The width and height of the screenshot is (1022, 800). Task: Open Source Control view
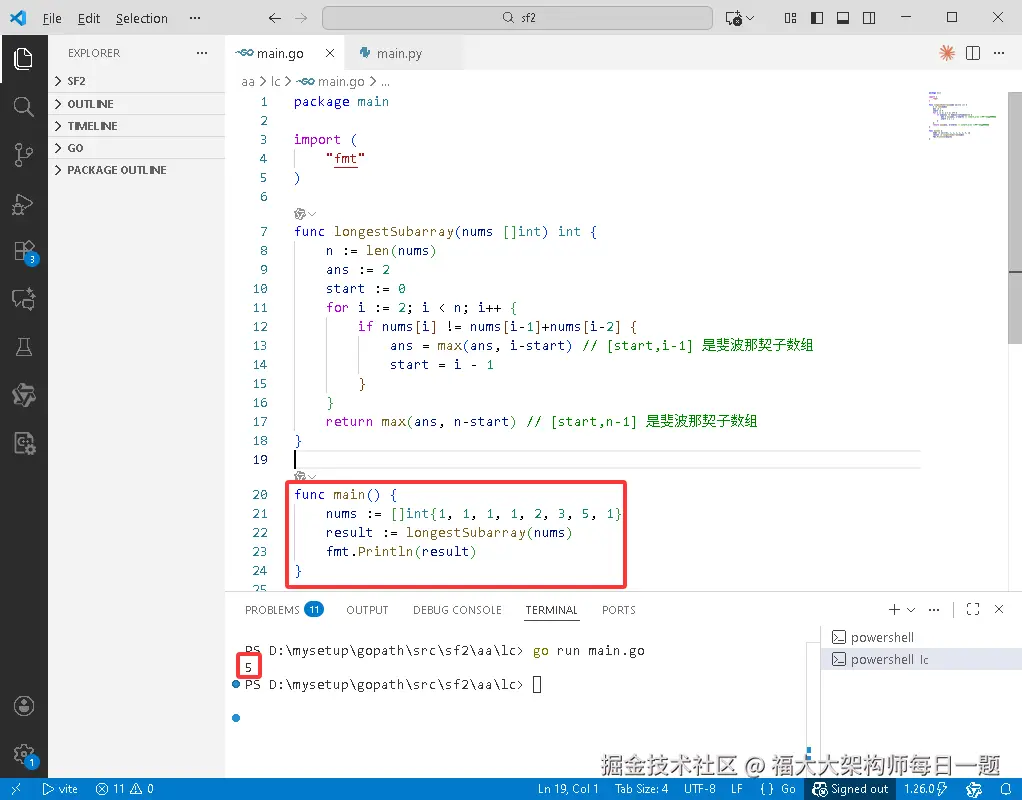[23, 155]
